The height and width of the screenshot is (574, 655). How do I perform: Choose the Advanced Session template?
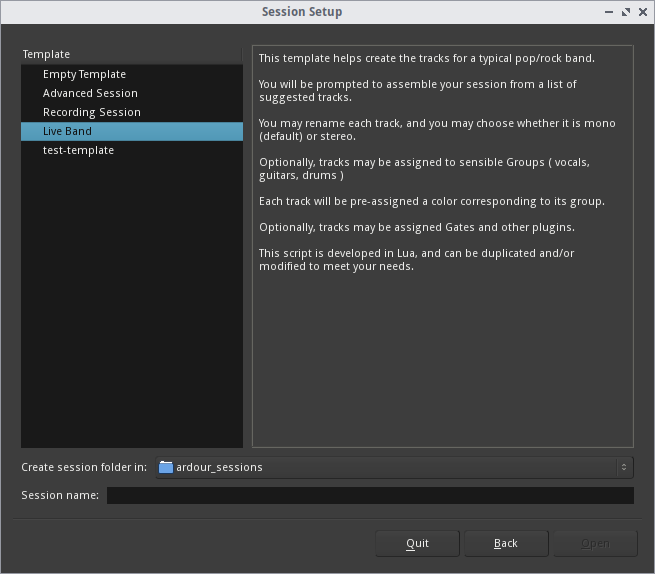(x=132, y=93)
